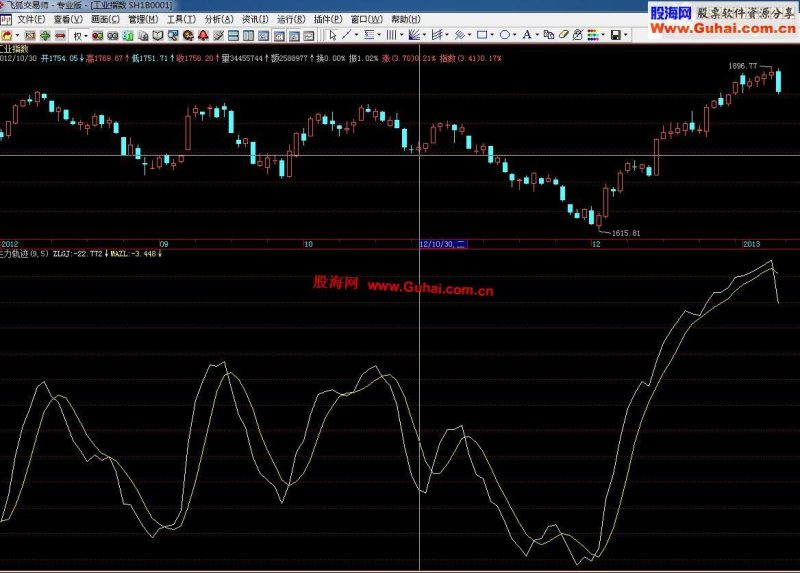Click the home folder toolbar icon
Image resolution: width=800 pixels, height=573 pixels.
tap(7, 35)
